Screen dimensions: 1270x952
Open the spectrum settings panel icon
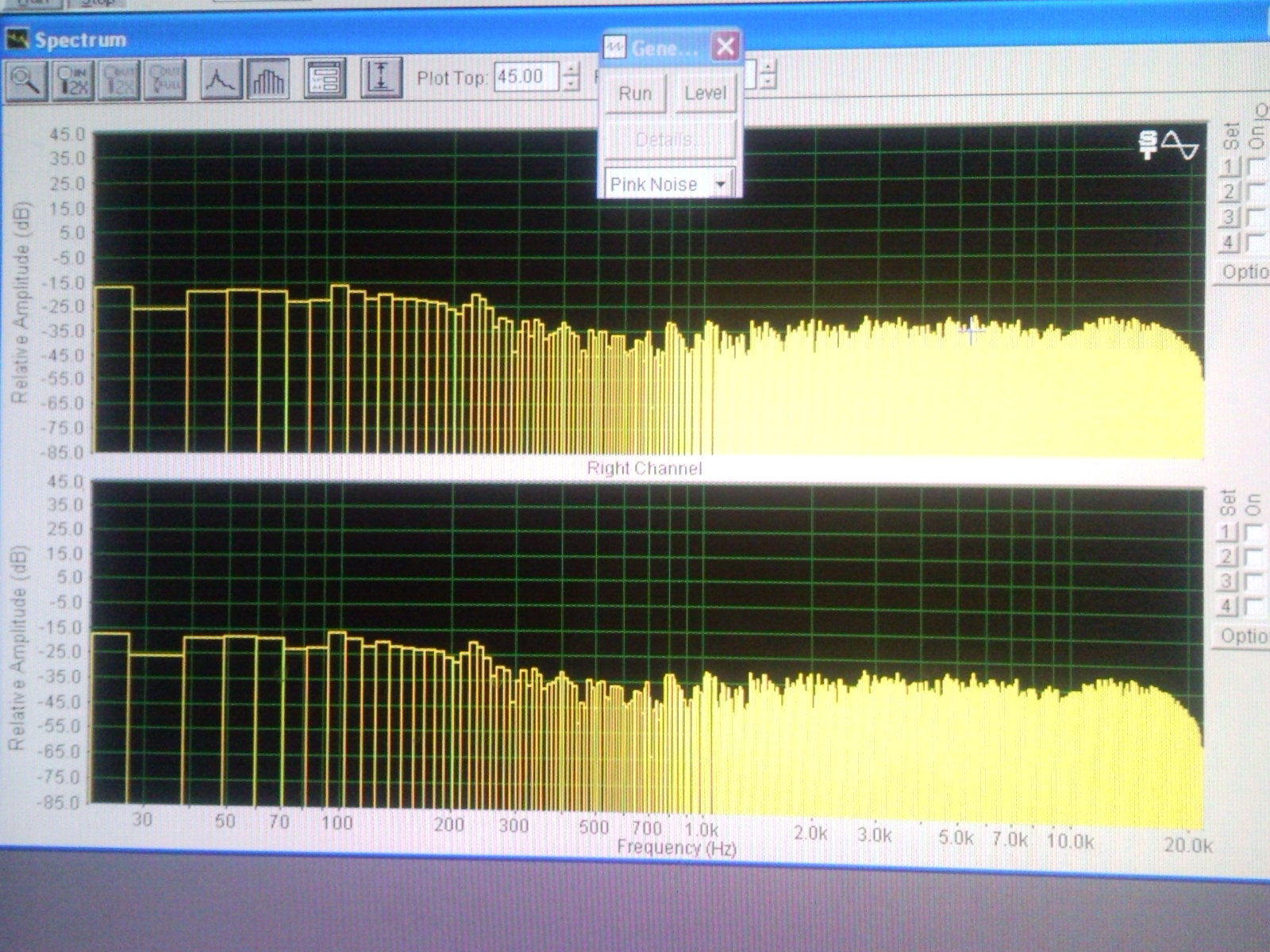(325, 79)
